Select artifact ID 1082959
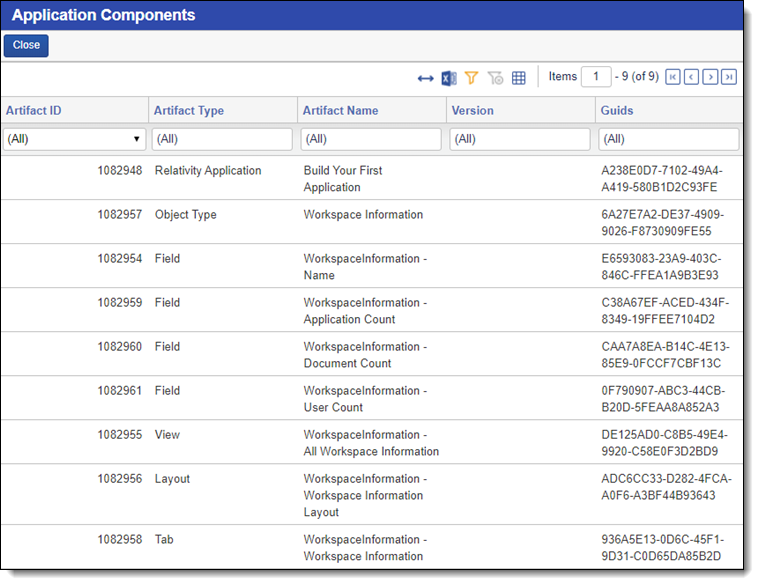 pyautogui.click(x=120, y=303)
